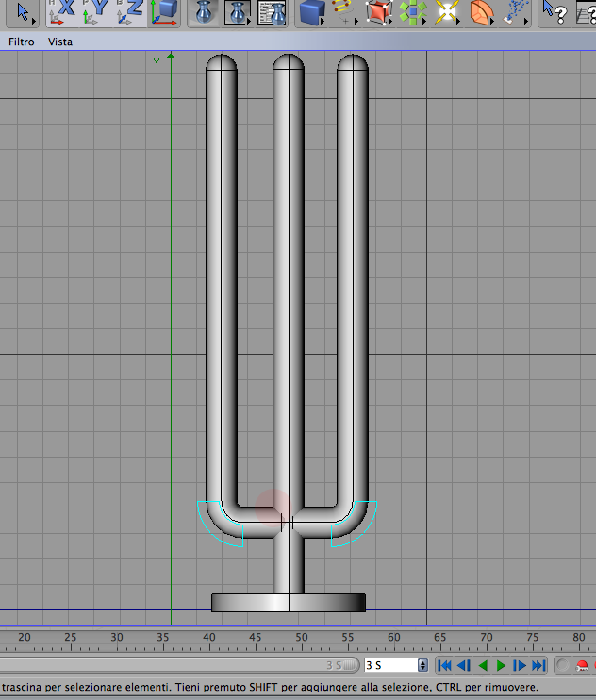Click the green Y axis arrowhead
Screen dimensions: 596x700
tap(171, 56)
